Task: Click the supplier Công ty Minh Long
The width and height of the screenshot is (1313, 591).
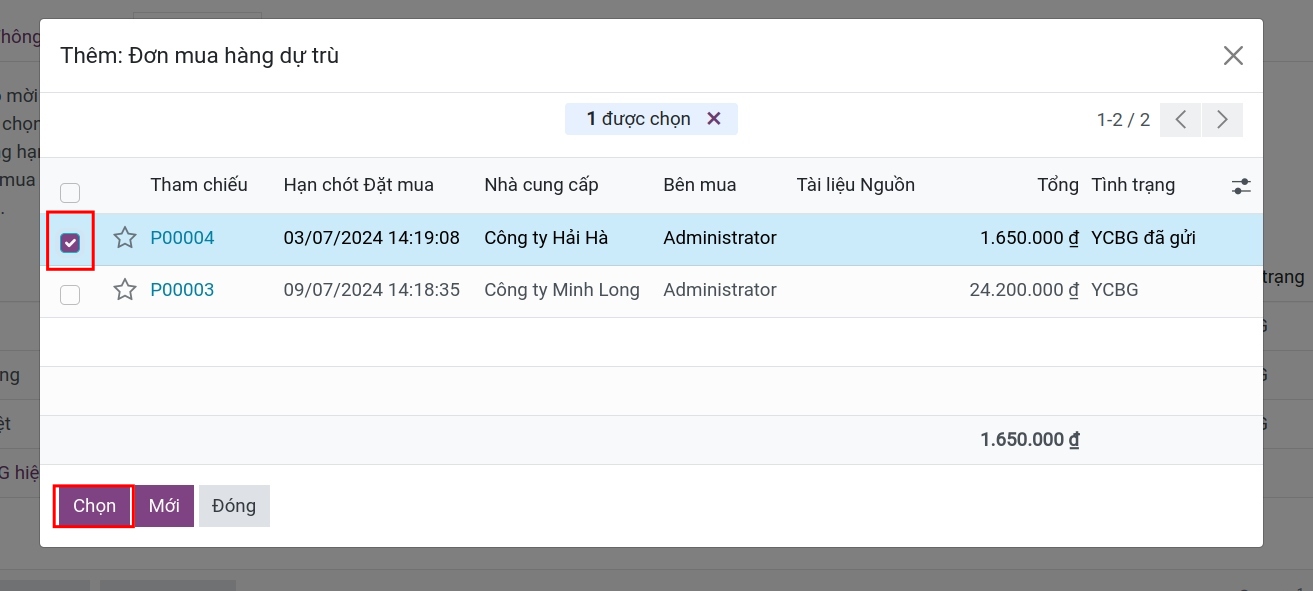Action: tap(562, 290)
